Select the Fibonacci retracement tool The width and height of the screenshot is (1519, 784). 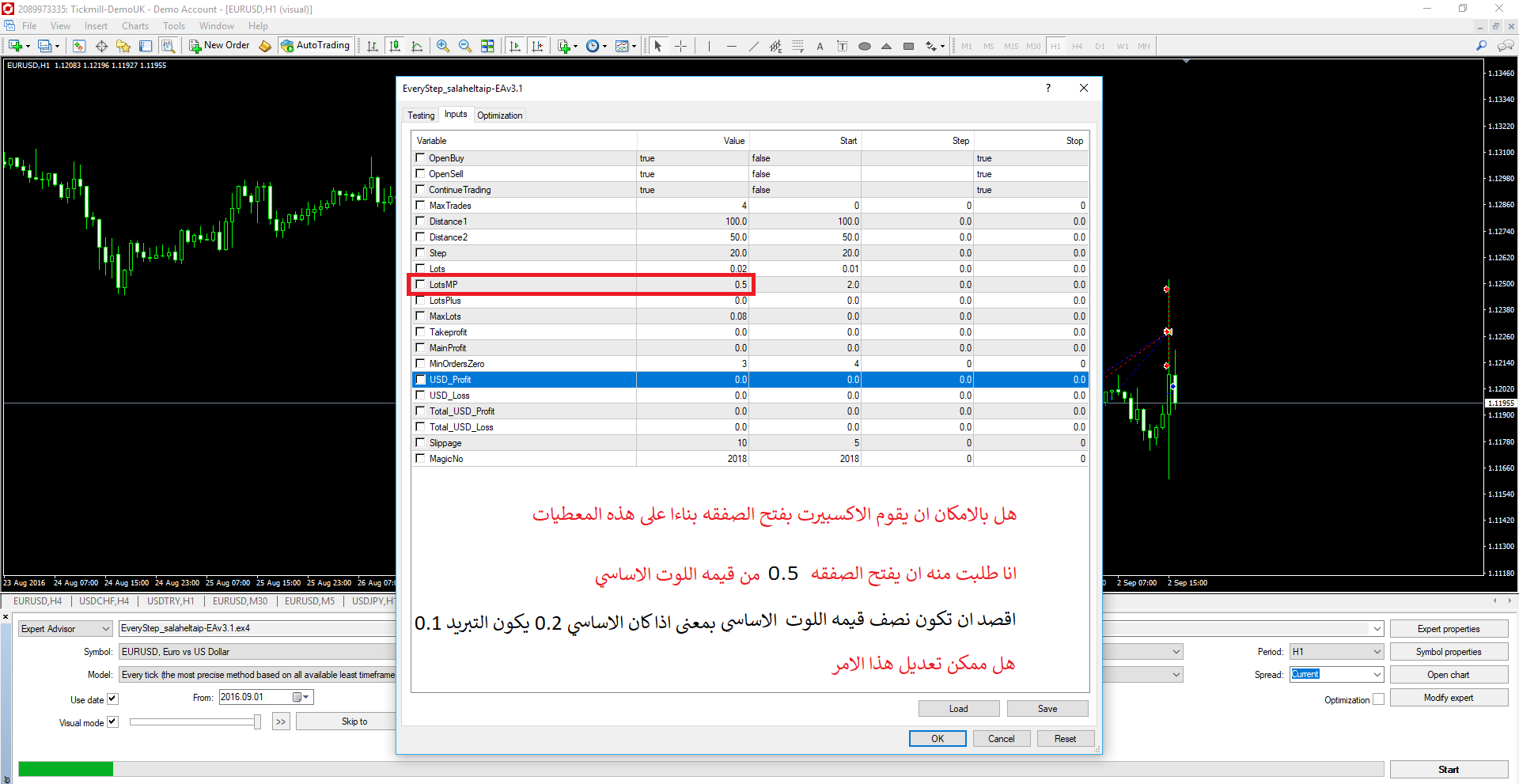point(797,46)
